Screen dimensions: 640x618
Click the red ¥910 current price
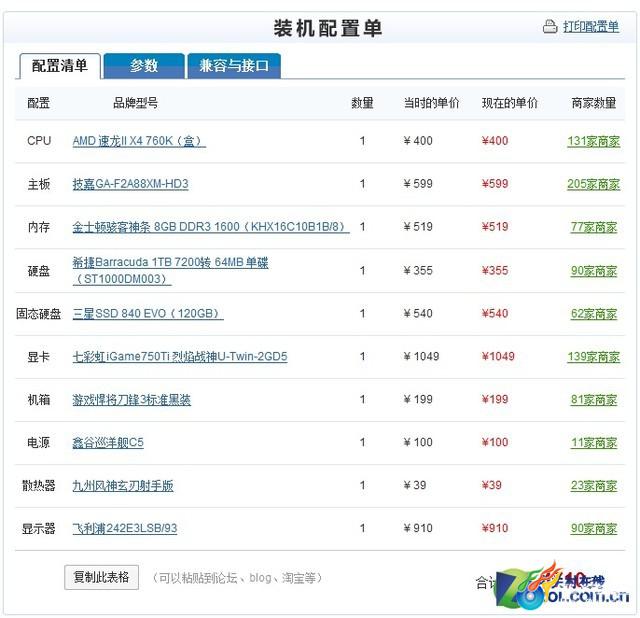click(495, 528)
